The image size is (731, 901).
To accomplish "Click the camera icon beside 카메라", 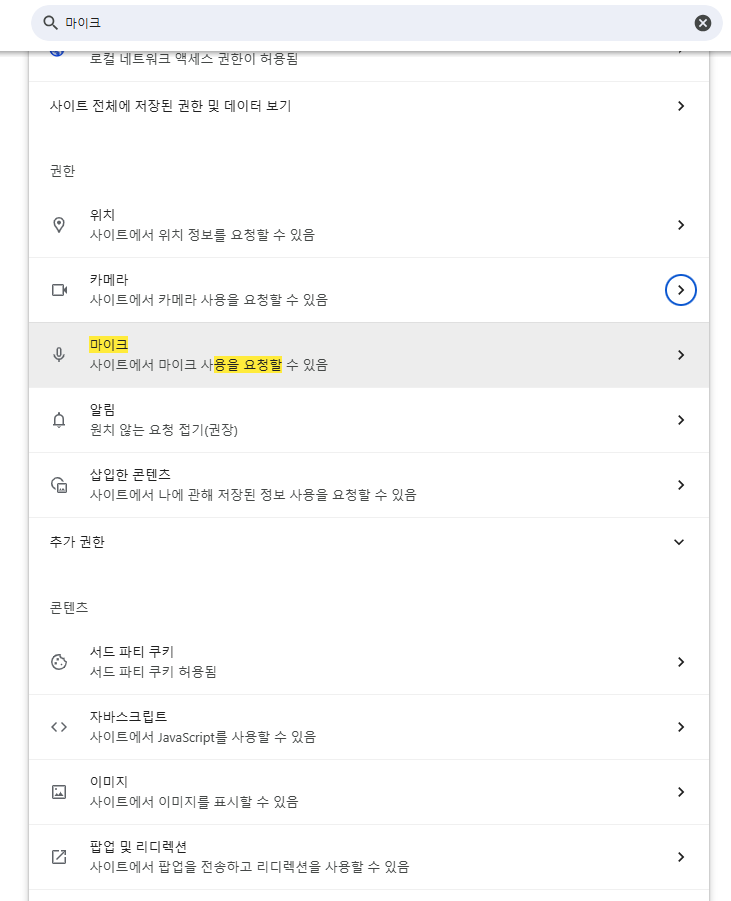I will click(x=59, y=290).
